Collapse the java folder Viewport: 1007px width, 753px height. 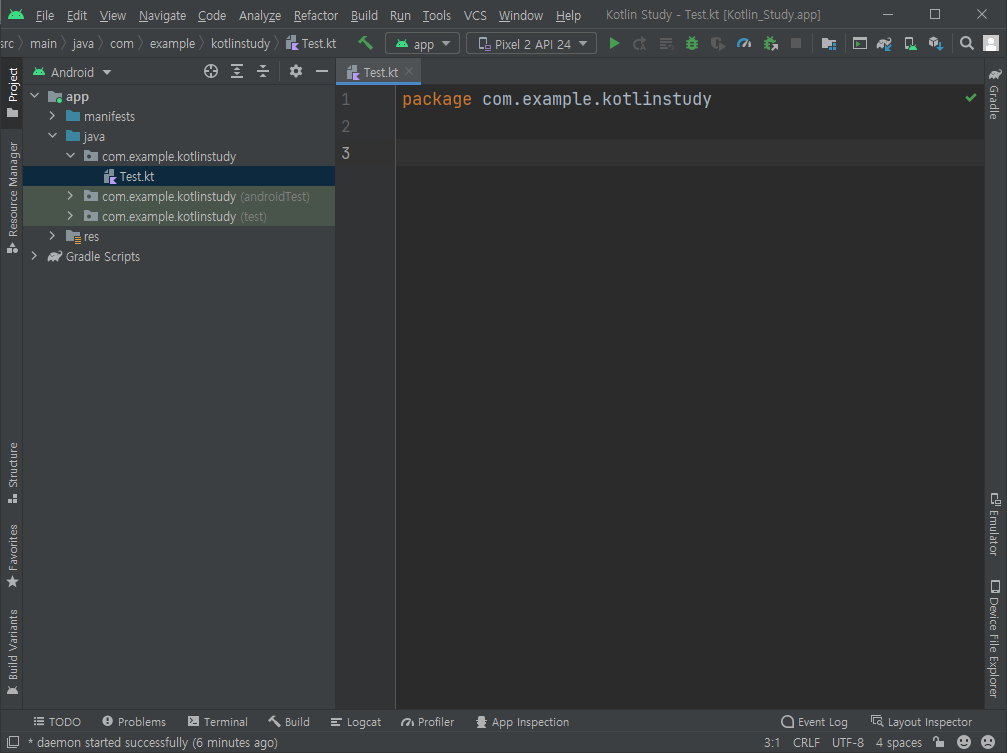(x=52, y=136)
